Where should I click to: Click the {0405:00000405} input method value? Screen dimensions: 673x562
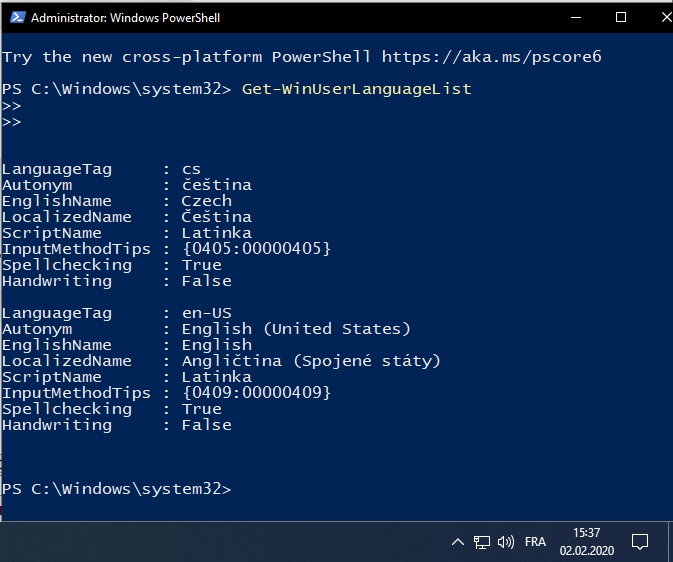pos(256,249)
